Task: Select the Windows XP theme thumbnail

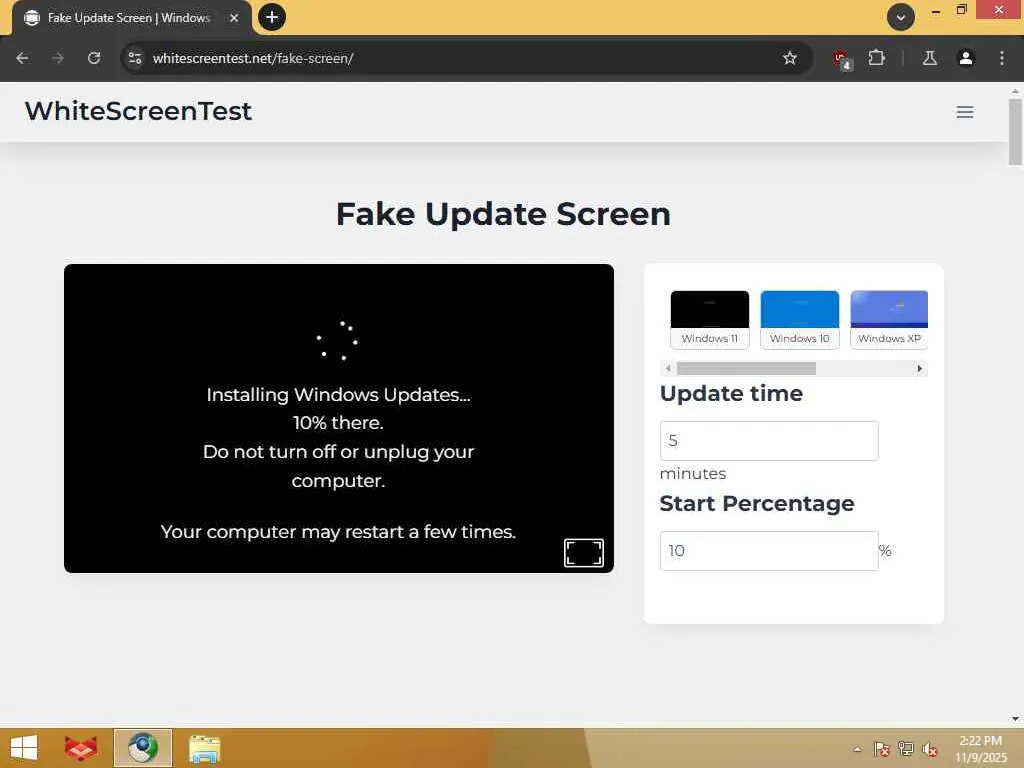Action: 889,319
